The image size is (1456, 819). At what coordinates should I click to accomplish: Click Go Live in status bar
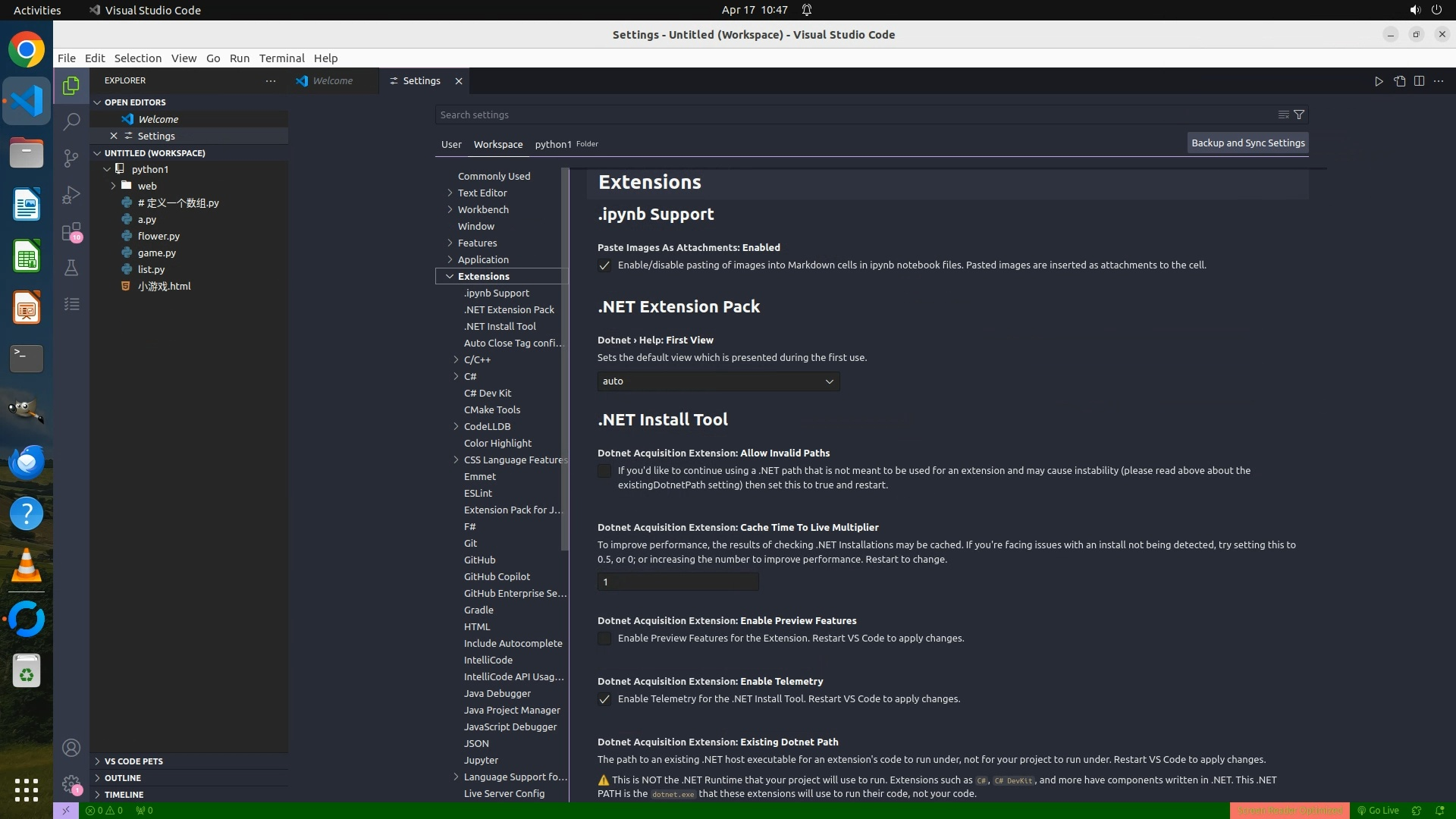click(1378, 811)
